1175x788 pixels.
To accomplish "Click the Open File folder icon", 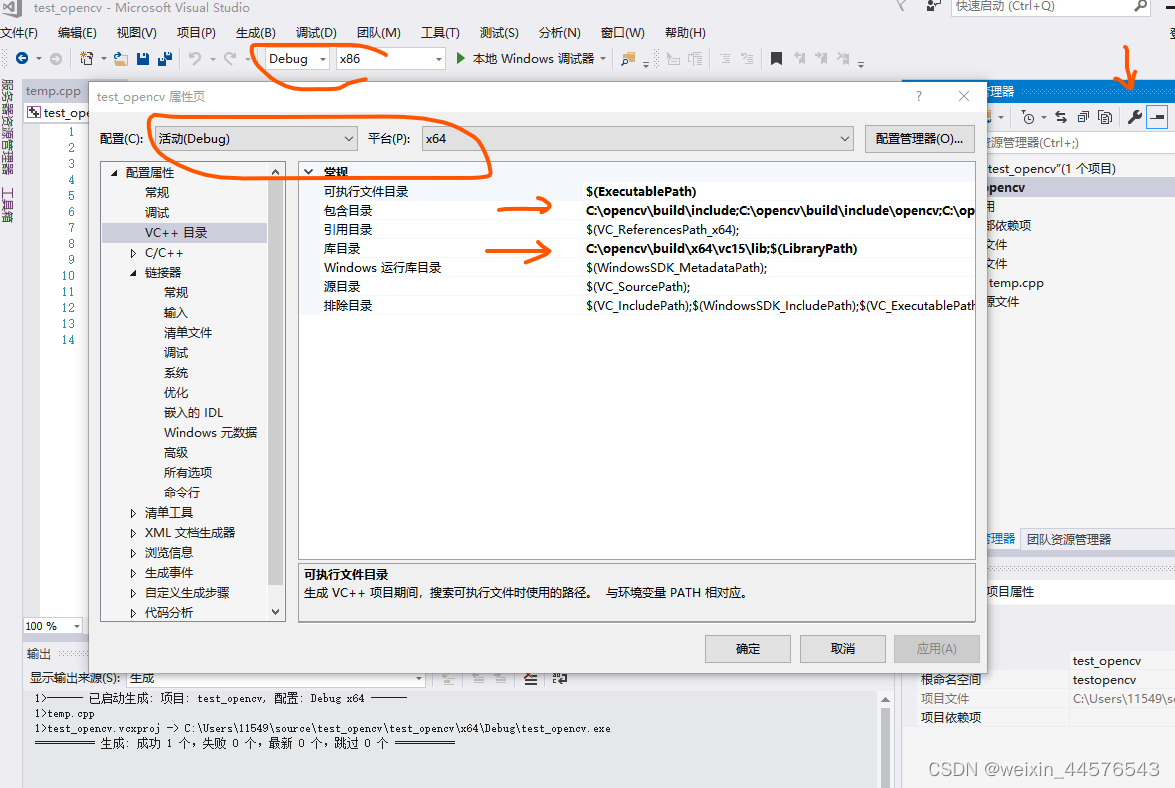I will (x=121, y=58).
